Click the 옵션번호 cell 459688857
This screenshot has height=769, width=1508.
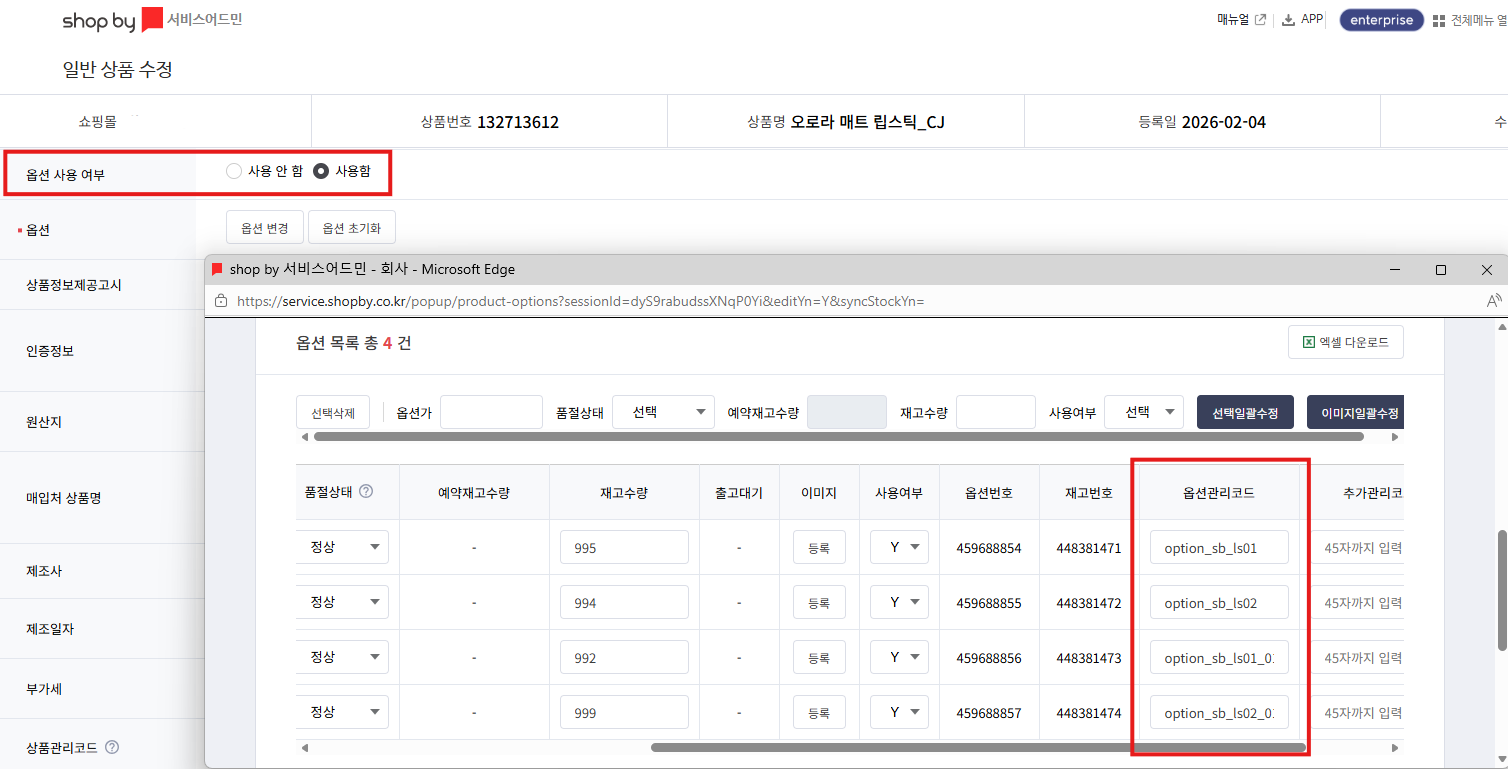pos(989,713)
